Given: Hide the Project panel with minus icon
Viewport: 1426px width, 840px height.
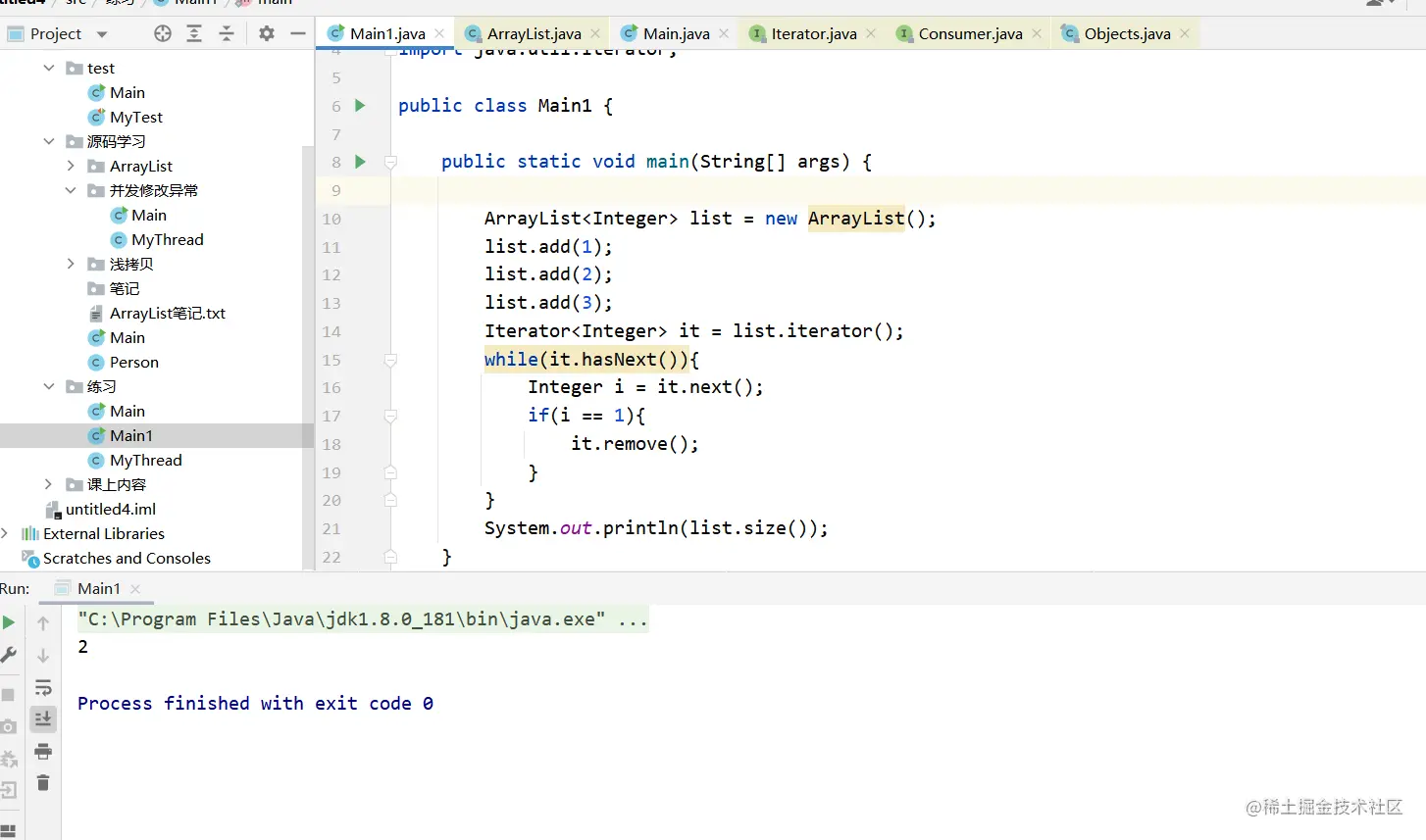Looking at the screenshot, I should 298,34.
